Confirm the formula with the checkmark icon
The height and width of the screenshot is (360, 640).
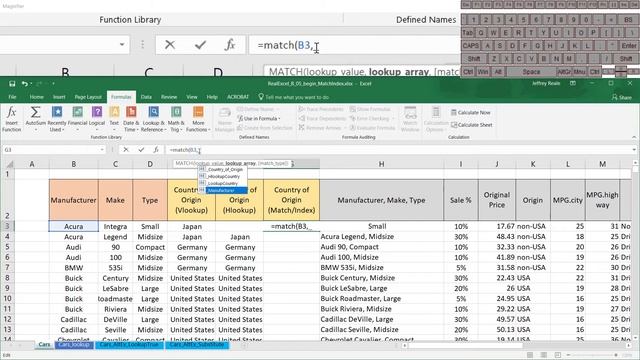(141, 150)
